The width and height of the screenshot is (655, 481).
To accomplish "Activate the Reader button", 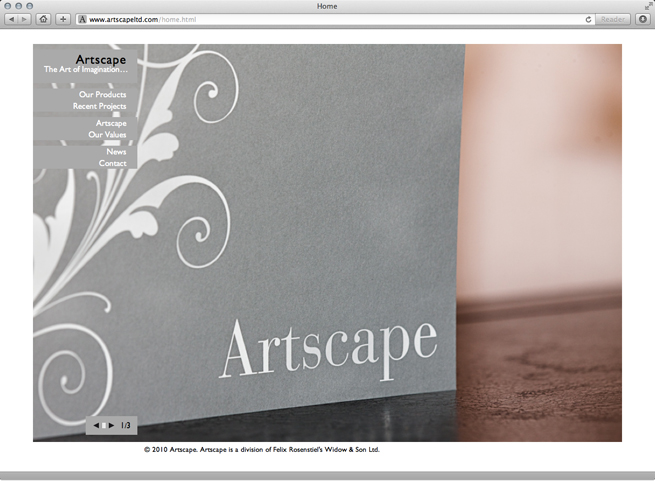I will [613, 19].
